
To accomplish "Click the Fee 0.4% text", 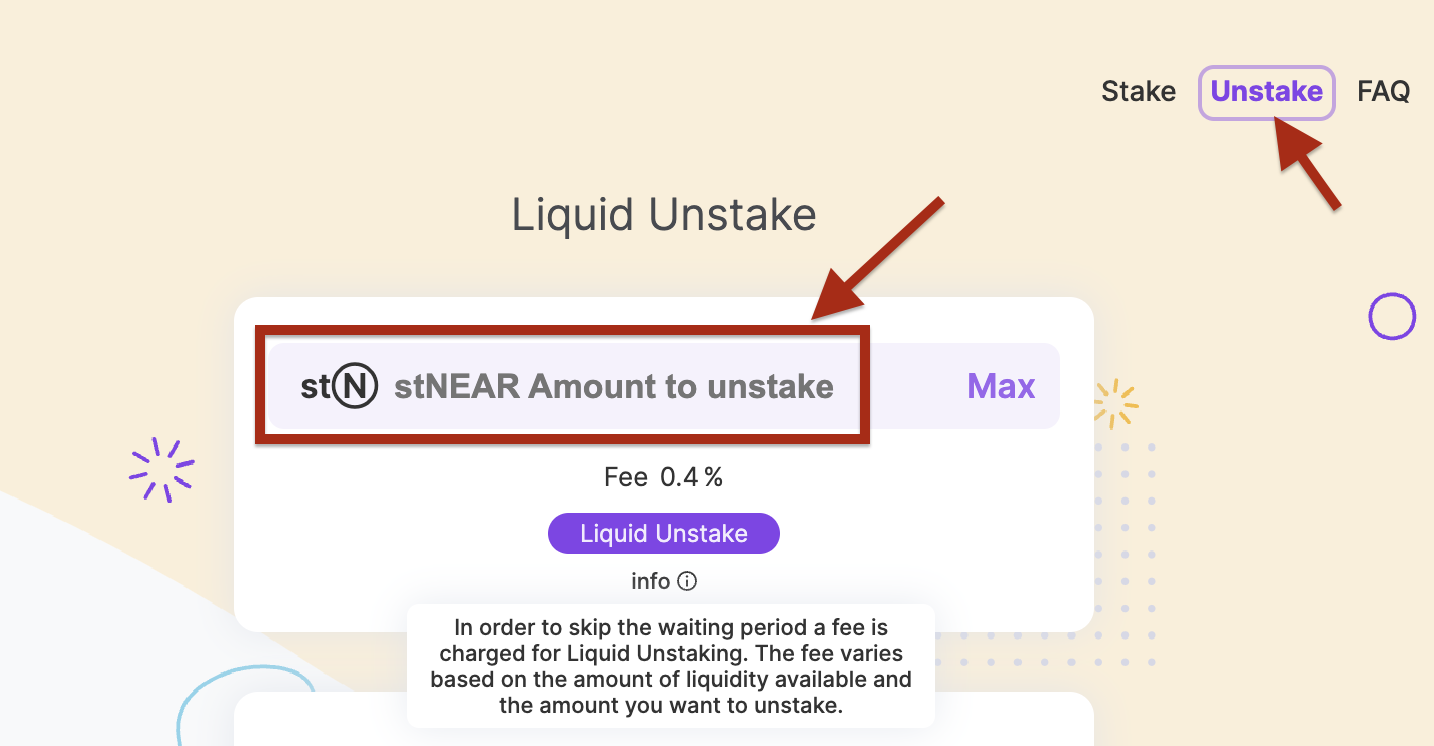I will pos(663,478).
